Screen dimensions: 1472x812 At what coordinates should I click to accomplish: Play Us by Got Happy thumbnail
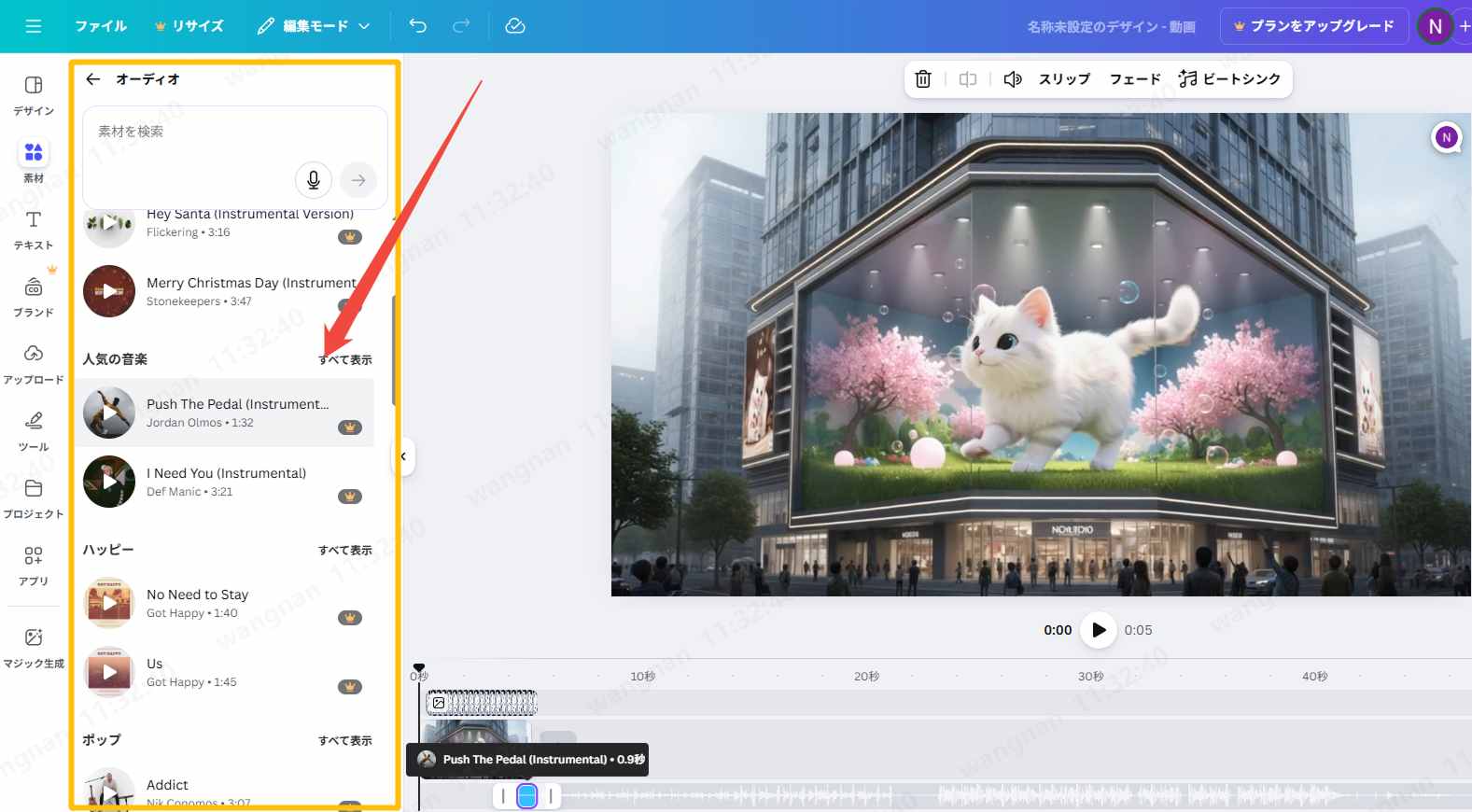[x=109, y=672]
